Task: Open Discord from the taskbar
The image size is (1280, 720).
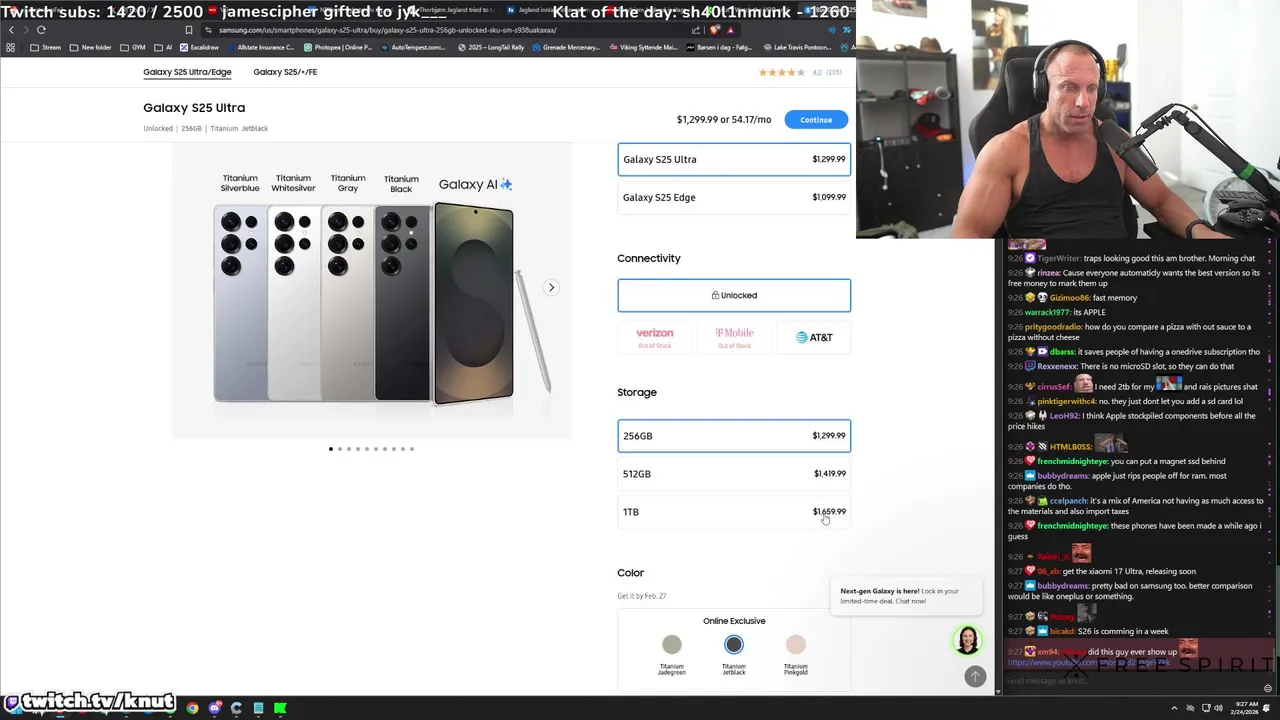Action: (x=214, y=708)
